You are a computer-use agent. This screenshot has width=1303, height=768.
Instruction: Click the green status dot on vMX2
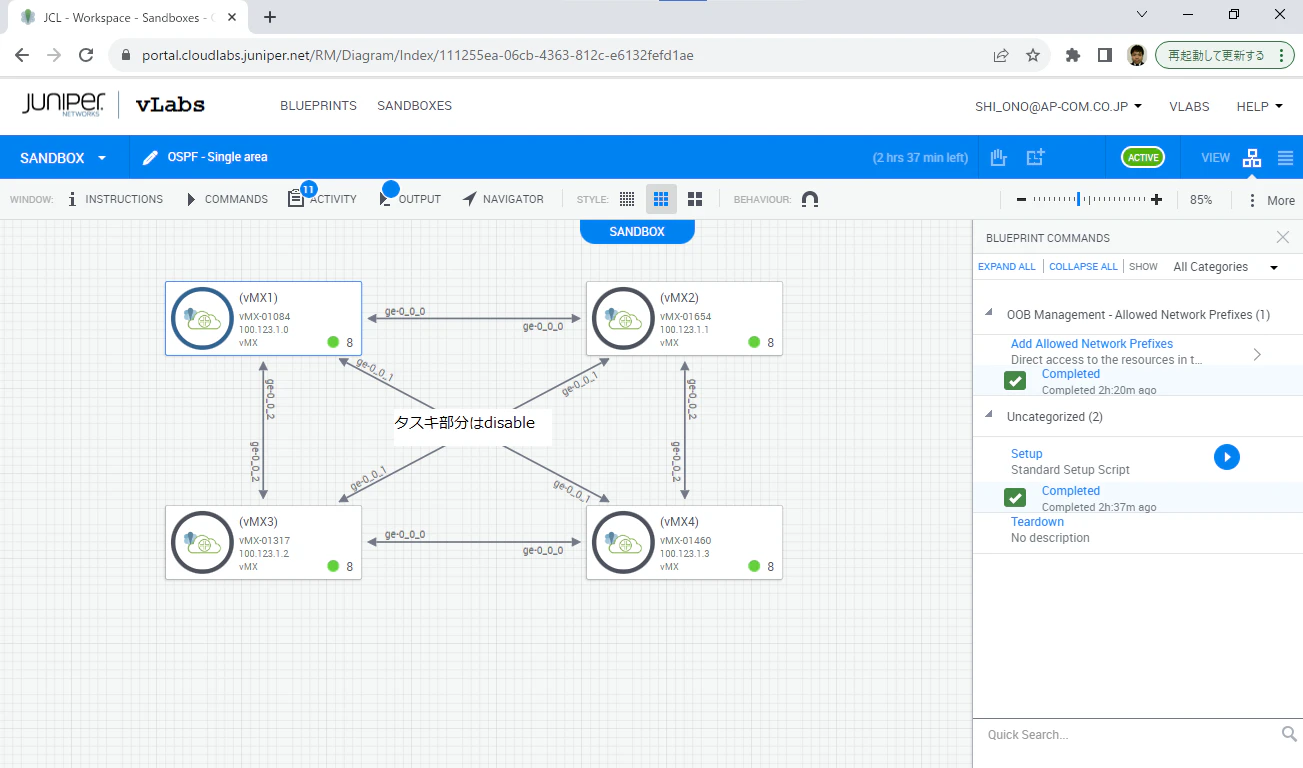click(754, 342)
